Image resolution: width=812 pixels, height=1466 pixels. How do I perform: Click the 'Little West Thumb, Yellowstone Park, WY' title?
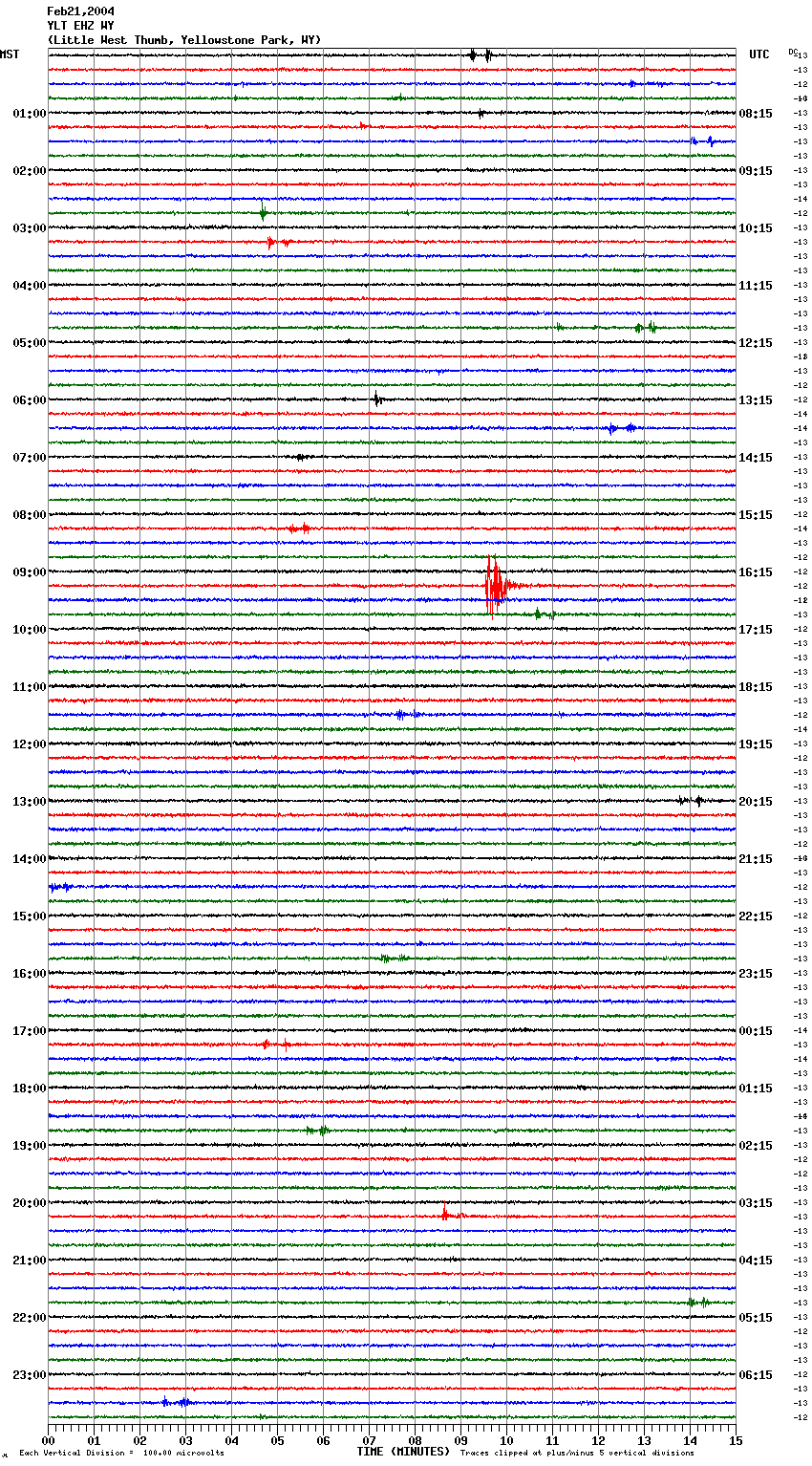[x=184, y=40]
